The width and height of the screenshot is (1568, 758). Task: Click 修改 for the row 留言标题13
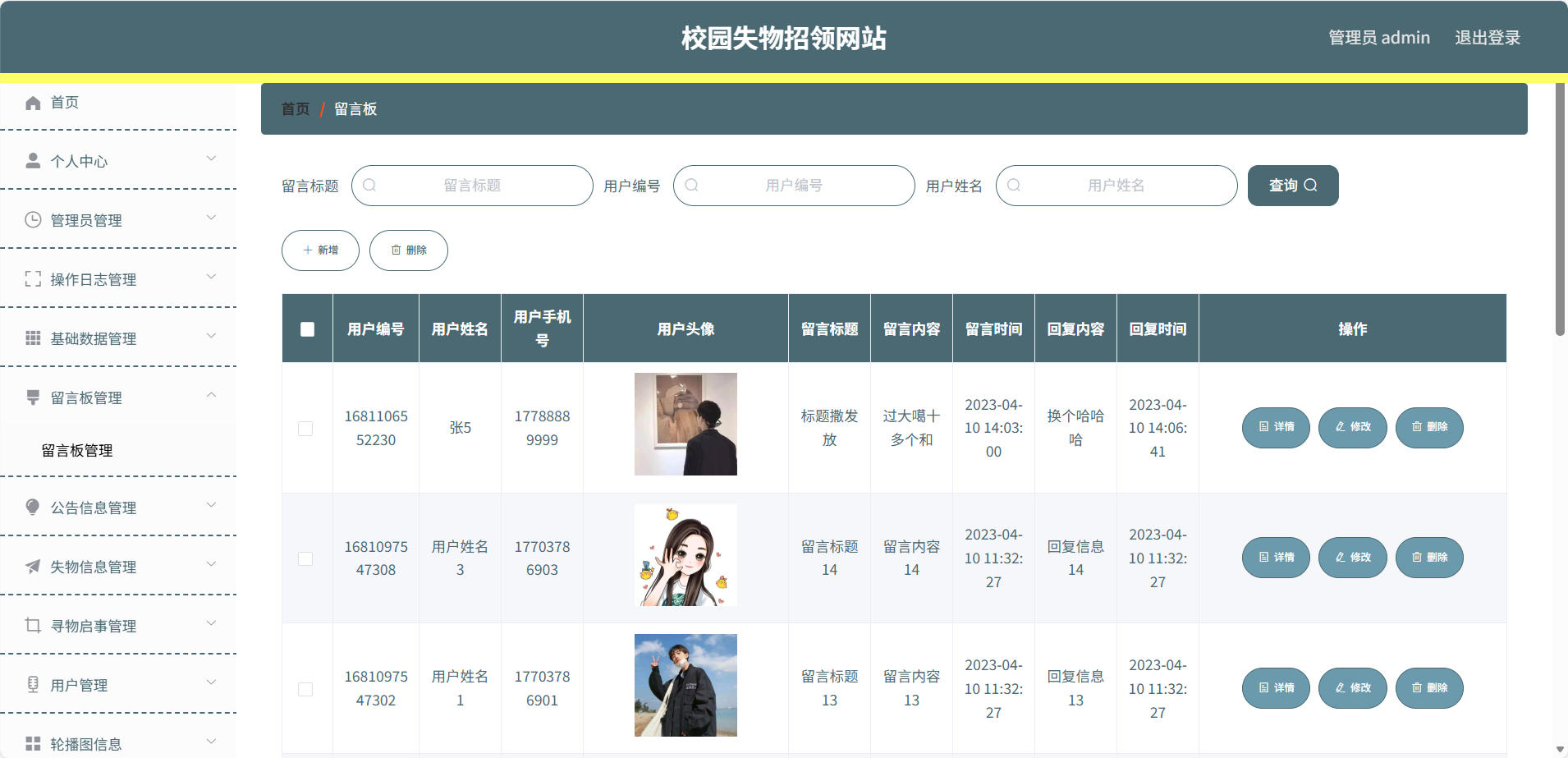coord(1352,688)
